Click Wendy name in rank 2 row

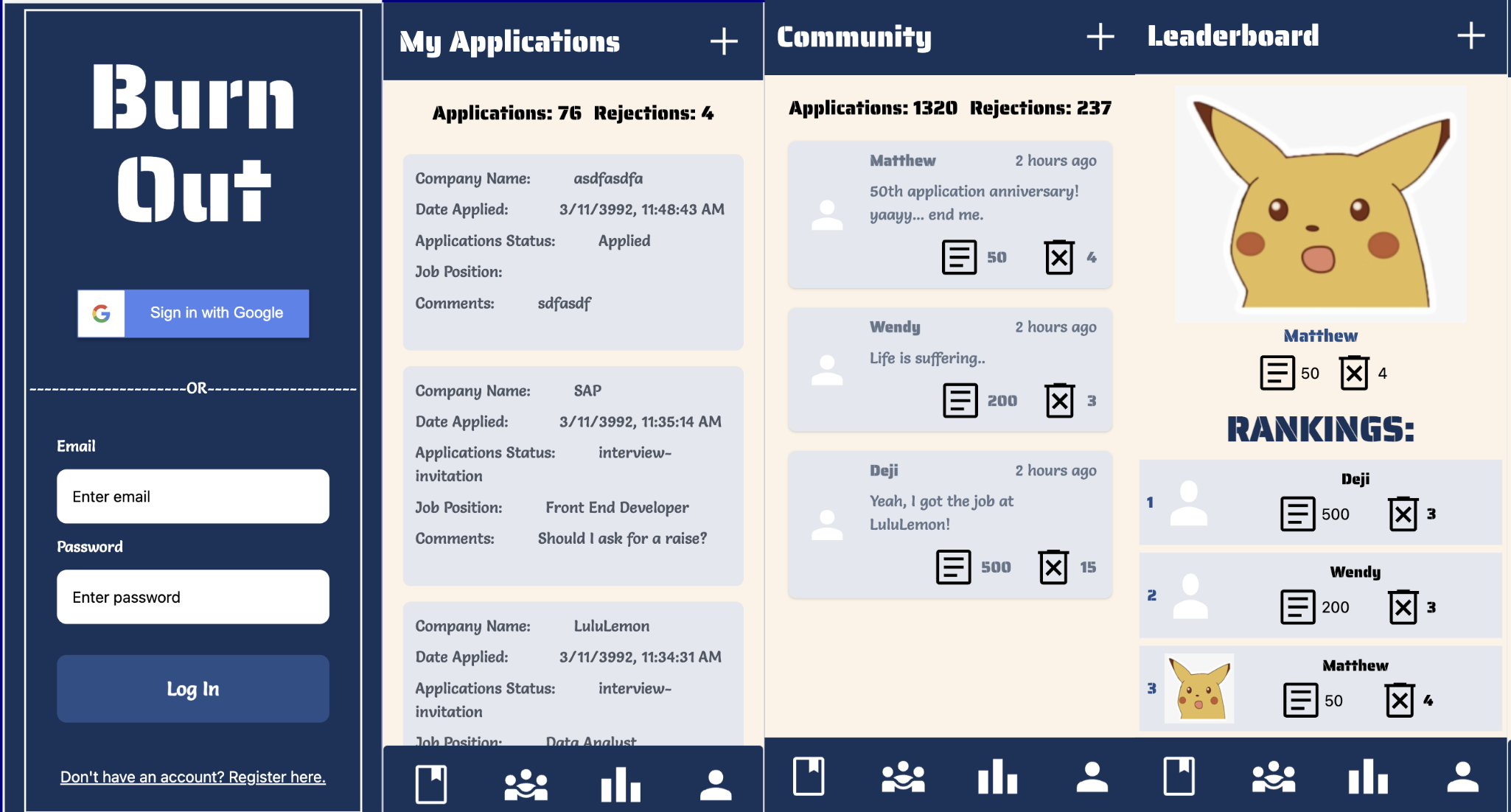[1355, 572]
